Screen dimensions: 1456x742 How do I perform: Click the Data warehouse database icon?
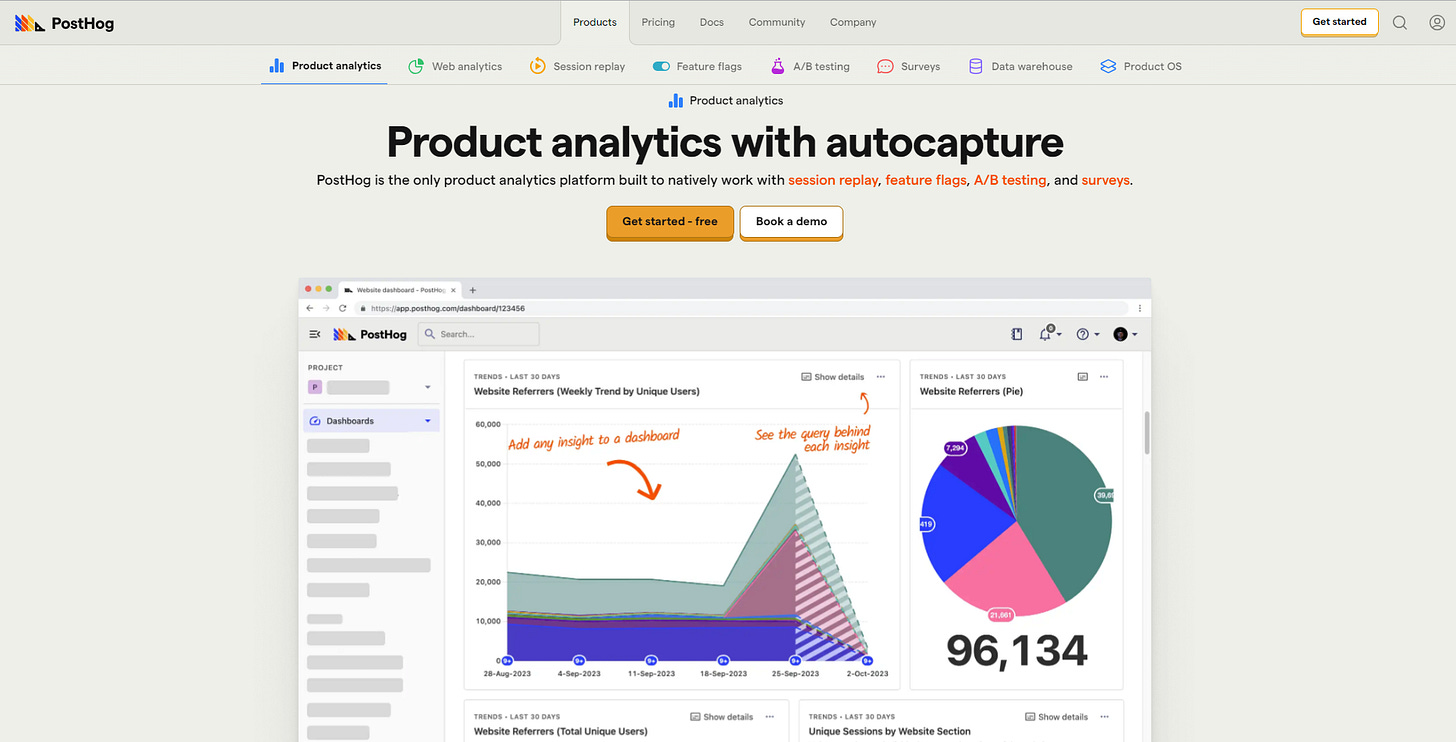976,66
